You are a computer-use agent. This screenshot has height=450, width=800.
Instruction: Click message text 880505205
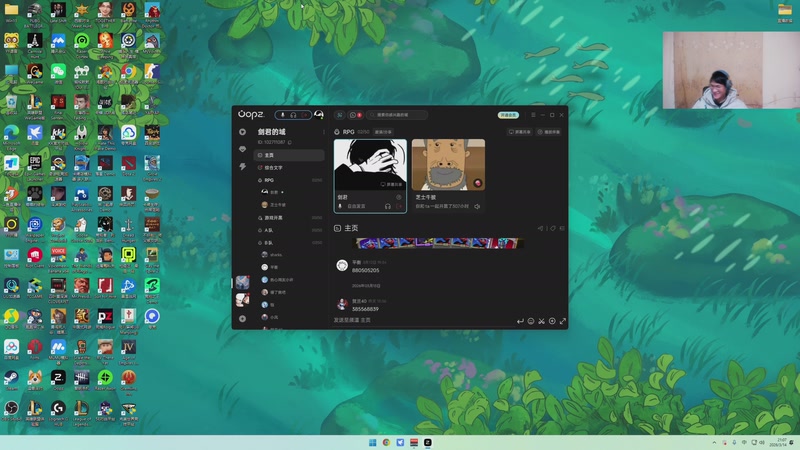click(x=365, y=270)
